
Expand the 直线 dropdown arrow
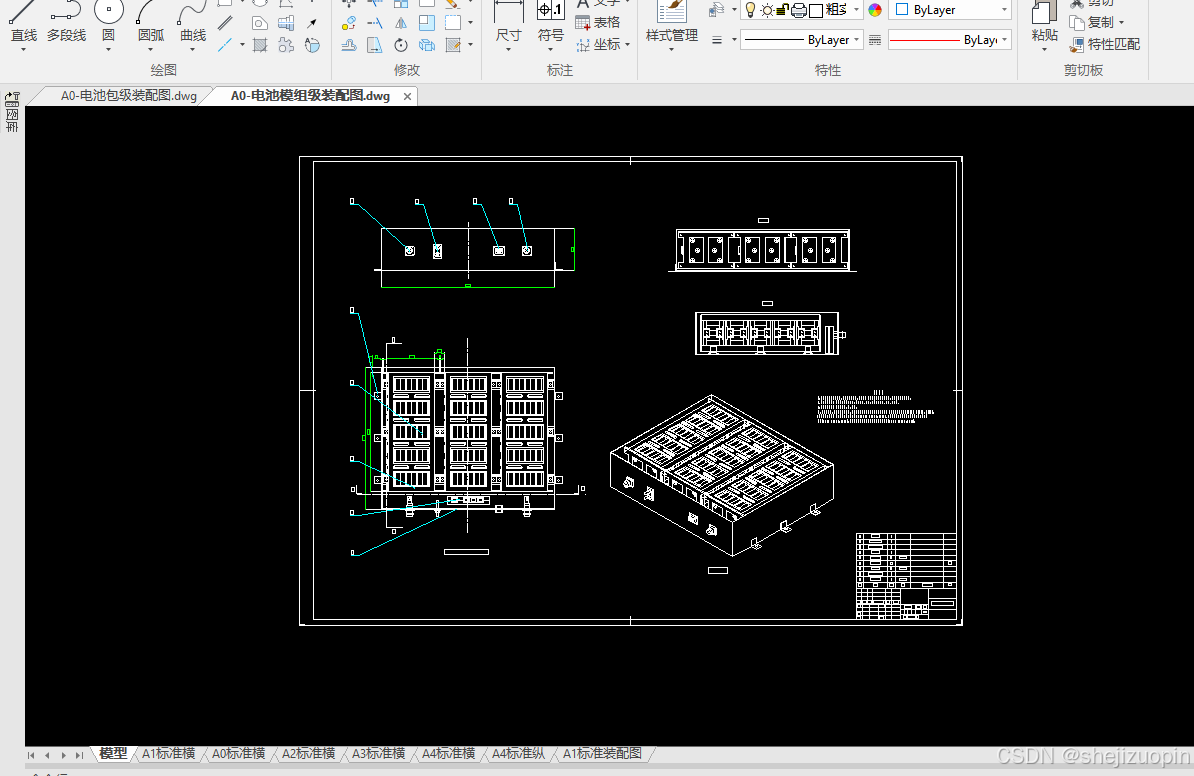pyautogui.click(x=24, y=49)
